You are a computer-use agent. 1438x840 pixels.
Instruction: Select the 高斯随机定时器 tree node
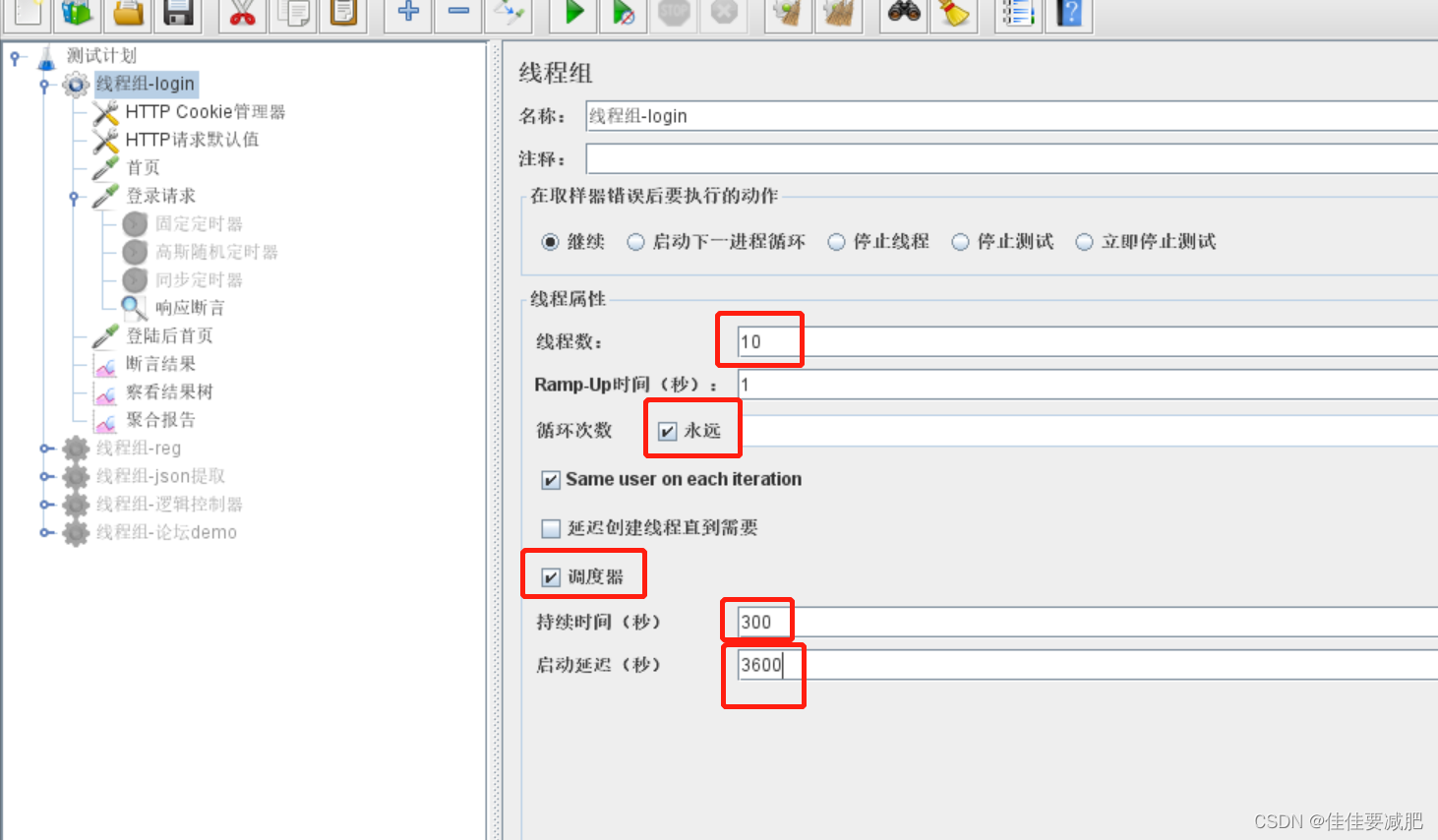(216, 252)
